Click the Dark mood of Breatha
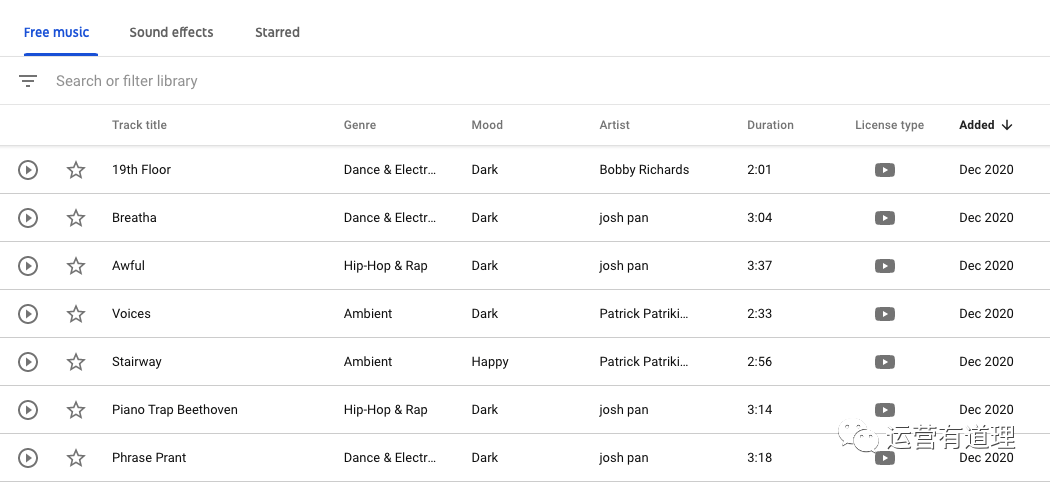Screen dimensions: 1050x484 point(485,218)
